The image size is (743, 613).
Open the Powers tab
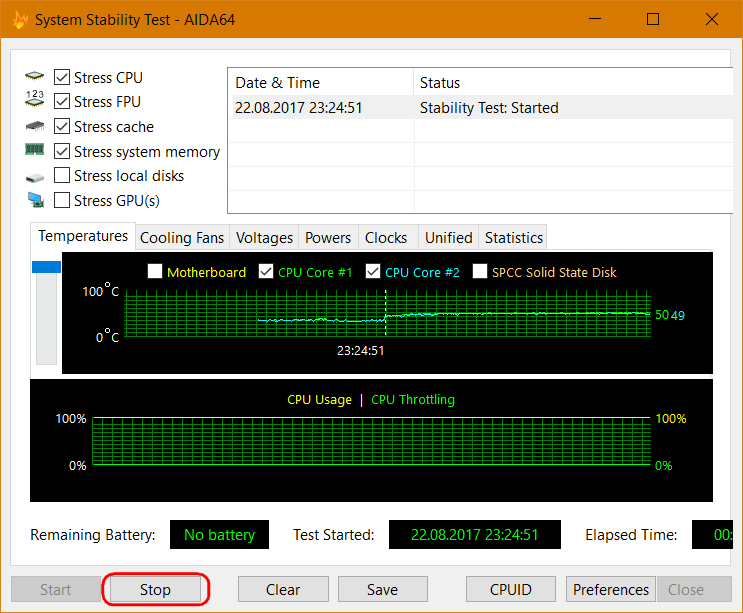tap(328, 237)
